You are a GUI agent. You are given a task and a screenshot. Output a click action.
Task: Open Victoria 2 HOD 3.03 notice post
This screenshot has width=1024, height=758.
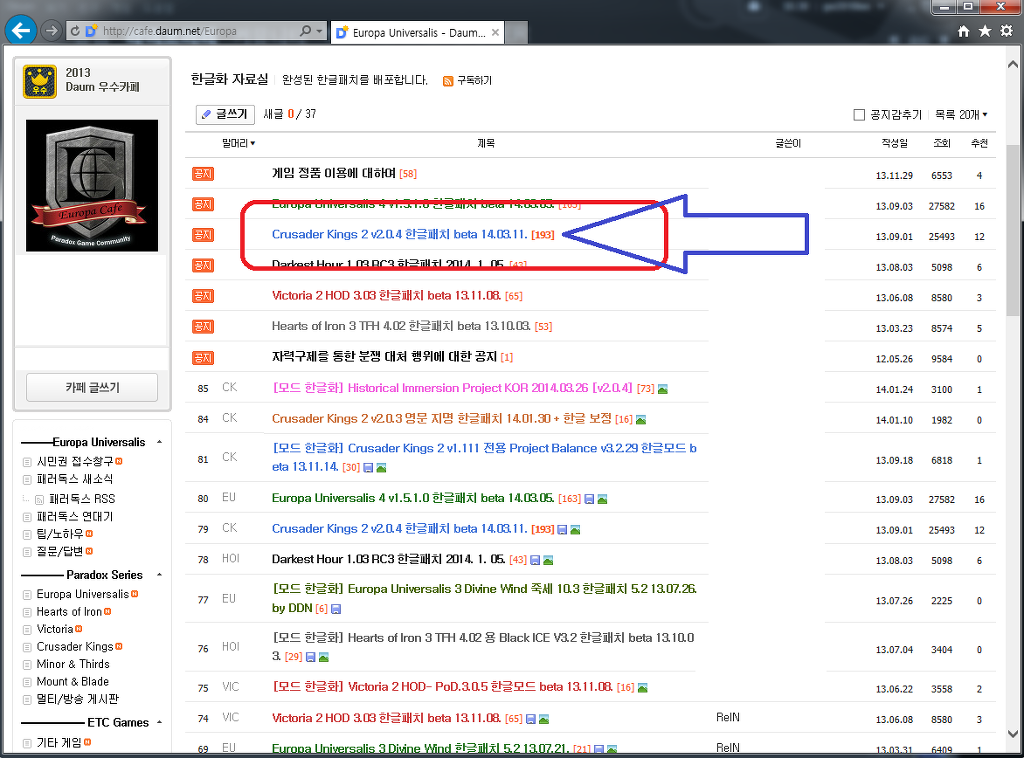coord(387,296)
